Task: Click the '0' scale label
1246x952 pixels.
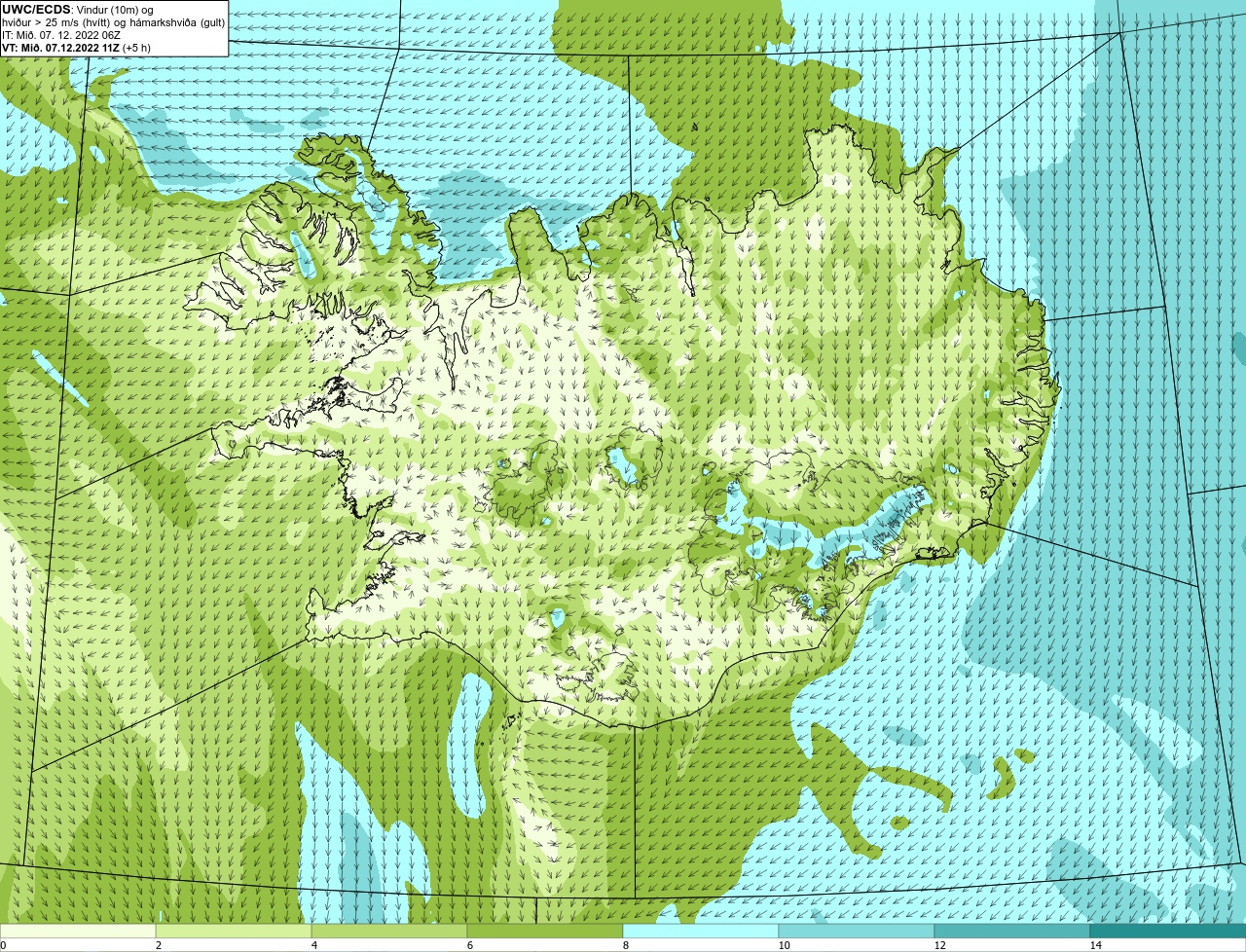Action: (x=3, y=945)
